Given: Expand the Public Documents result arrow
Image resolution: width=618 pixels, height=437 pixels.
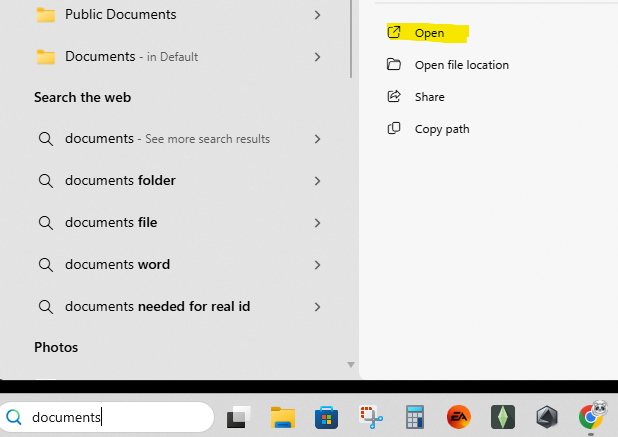Looking at the screenshot, I should pos(317,15).
